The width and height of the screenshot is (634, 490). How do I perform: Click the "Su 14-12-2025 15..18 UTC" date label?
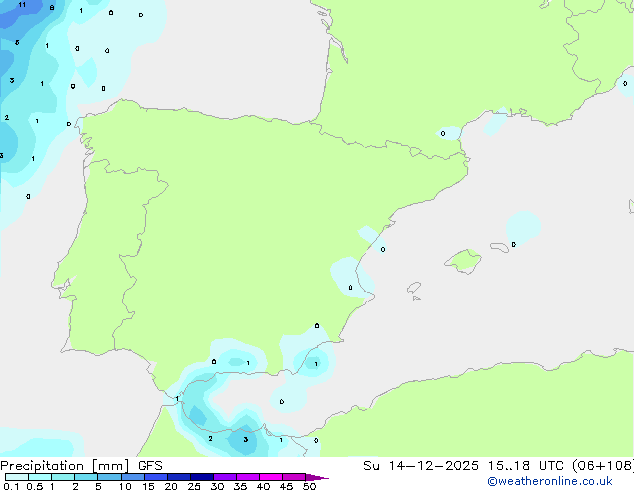[463, 466]
